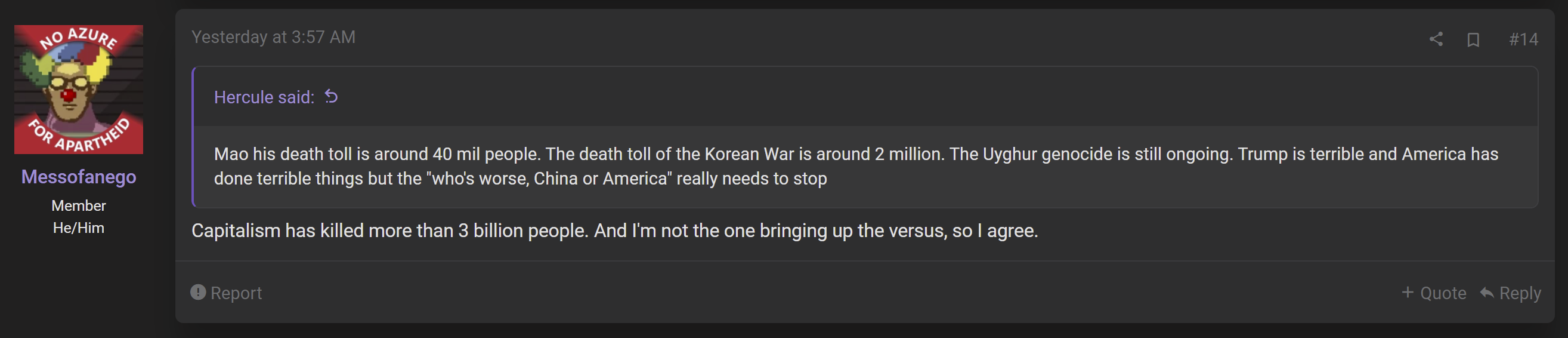The width and height of the screenshot is (1568, 338).
Task: Click the quoted line mentioning 'China or America'
Action: [x=521, y=179]
